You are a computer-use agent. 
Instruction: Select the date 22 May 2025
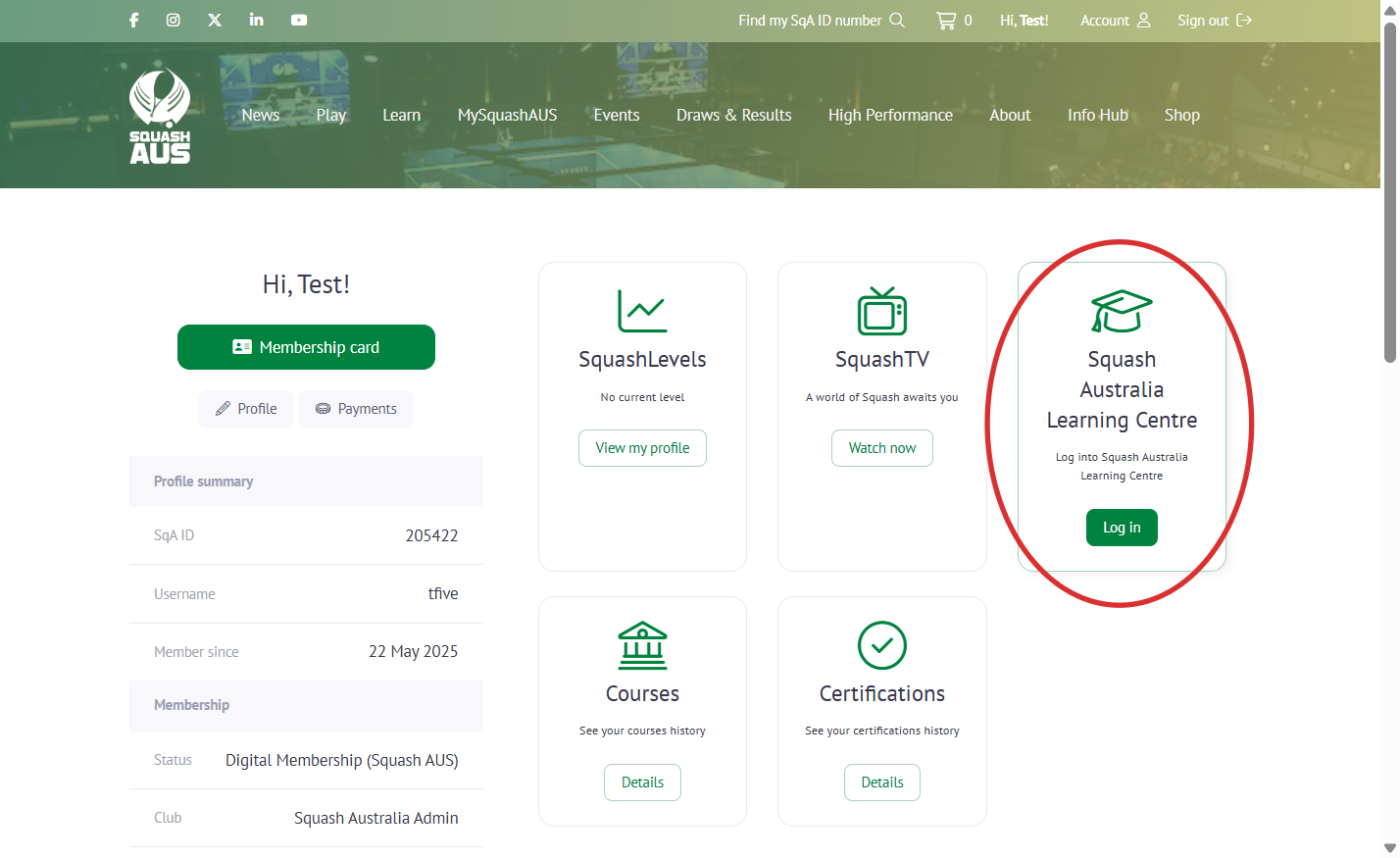413,651
